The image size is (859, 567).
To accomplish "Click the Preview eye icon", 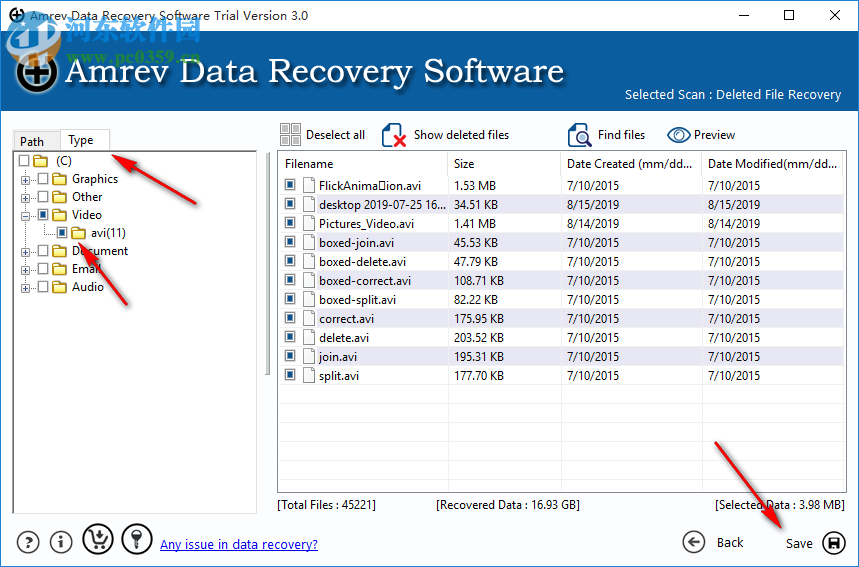I will click(x=678, y=135).
